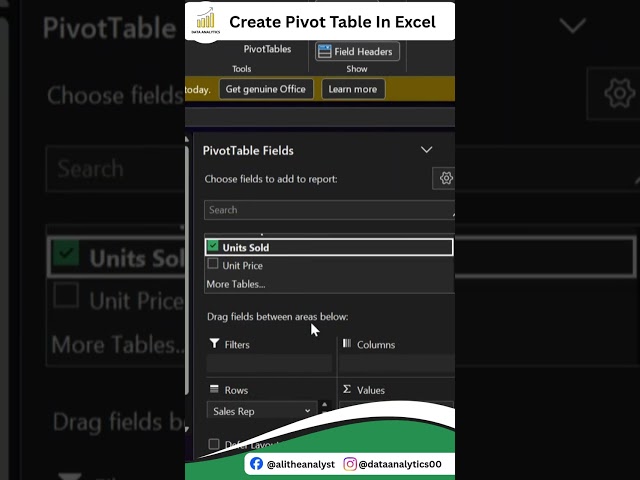The image size is (640, 480).
Task: Click the empty Filters drop area
Action: [269, 364]
